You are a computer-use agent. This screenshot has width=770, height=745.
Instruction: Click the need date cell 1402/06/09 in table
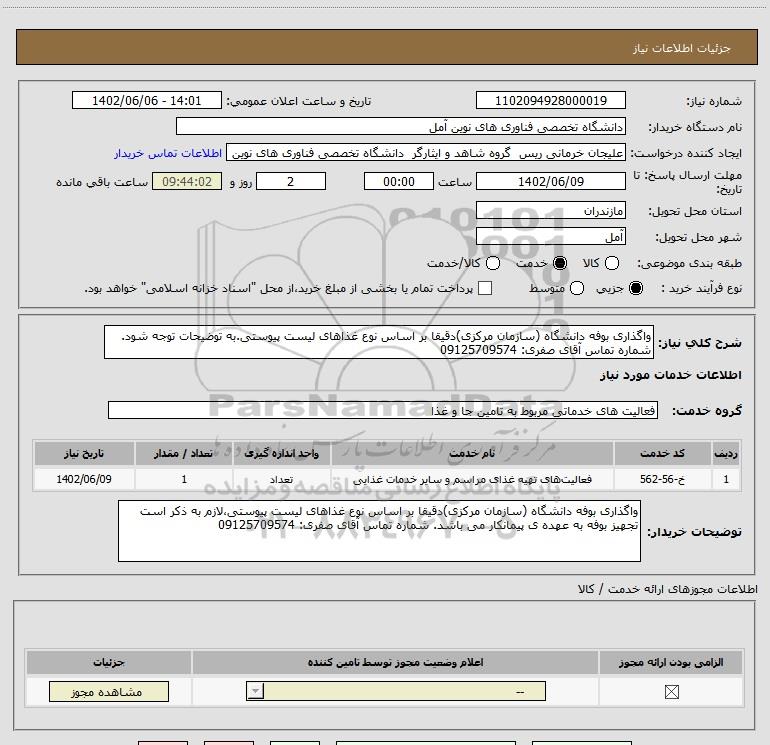(x=84, y=479)
